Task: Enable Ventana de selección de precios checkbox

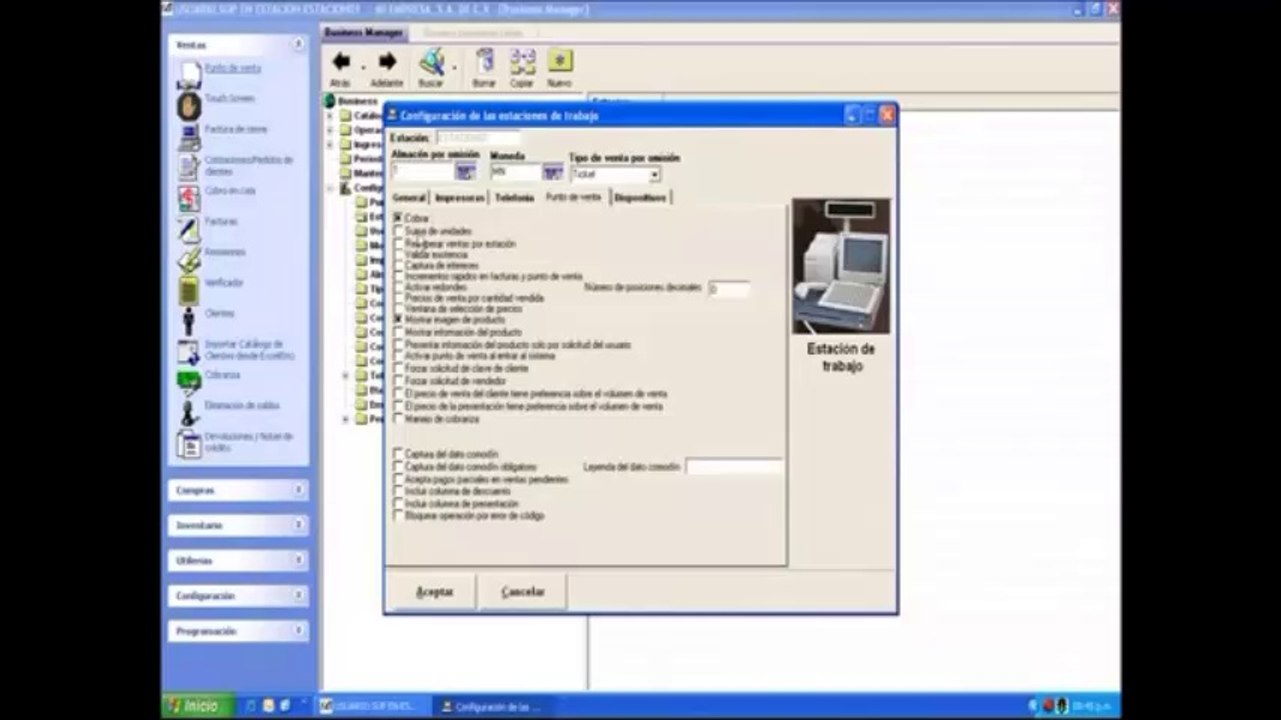Action: click(x=399, y=309)
